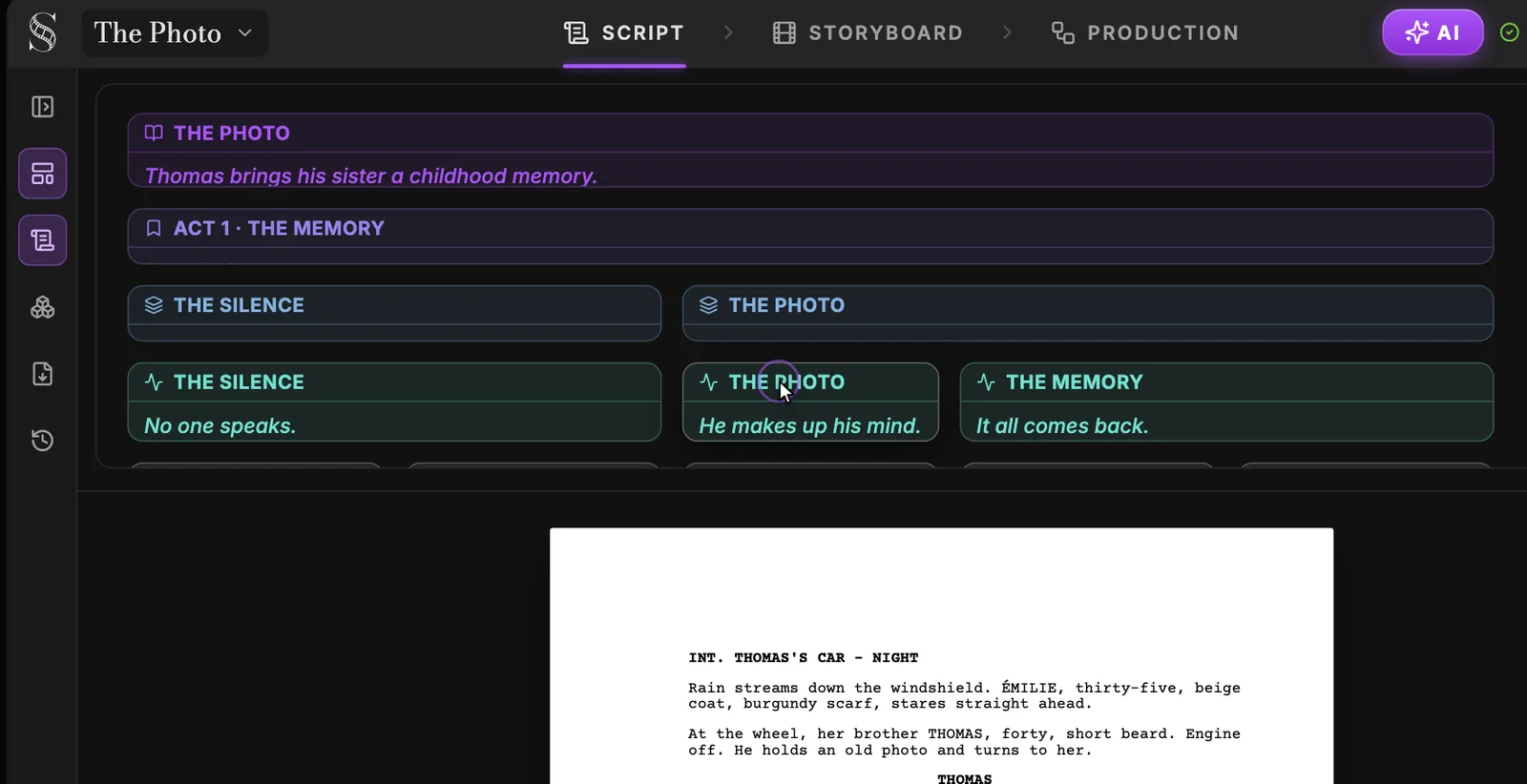The width and height of the screenshot is (1527, 784).
Task: Select THE SILENCE sequence card
Action: pos(394,313)
